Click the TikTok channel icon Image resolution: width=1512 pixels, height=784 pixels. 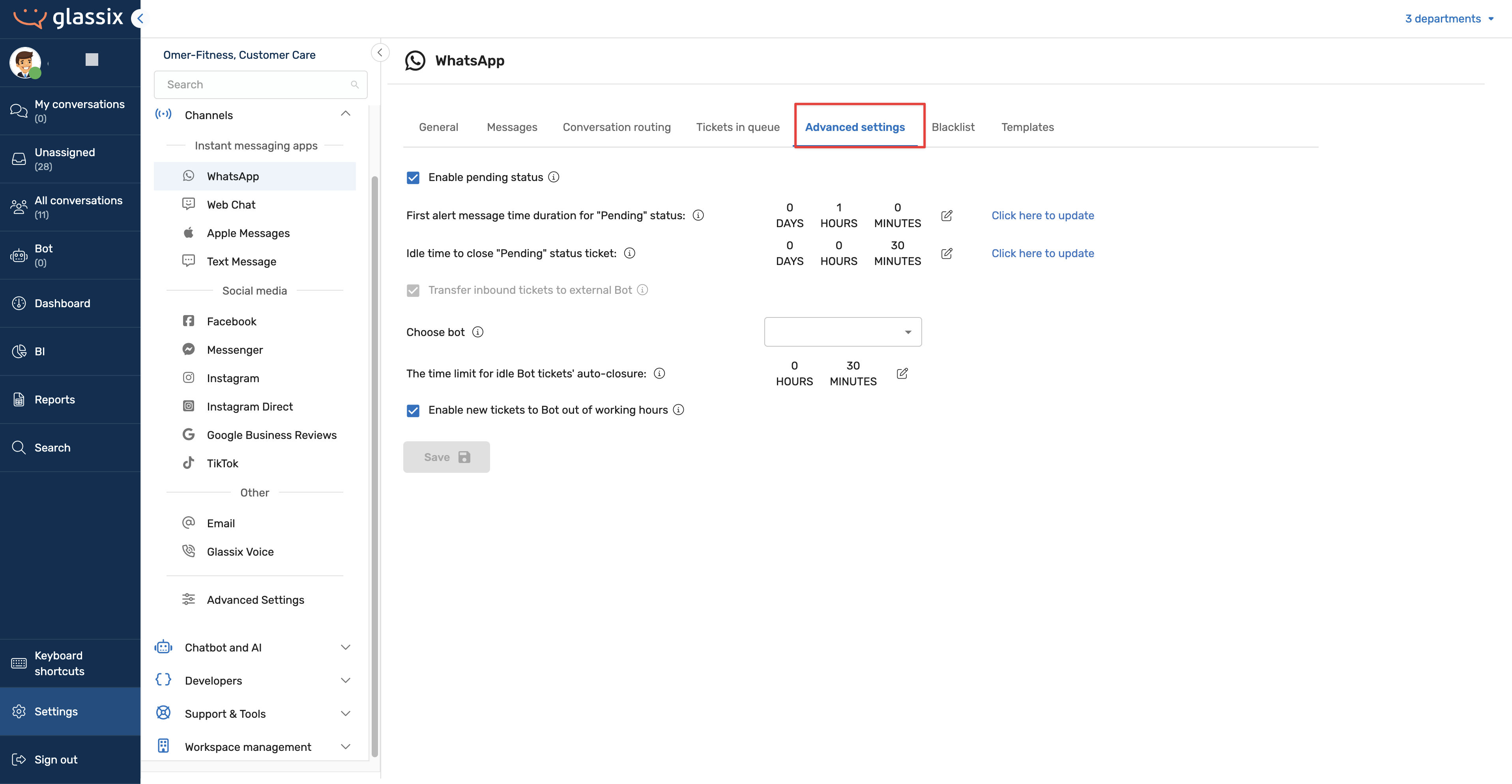pyautogui.click(x=189, y=463)
